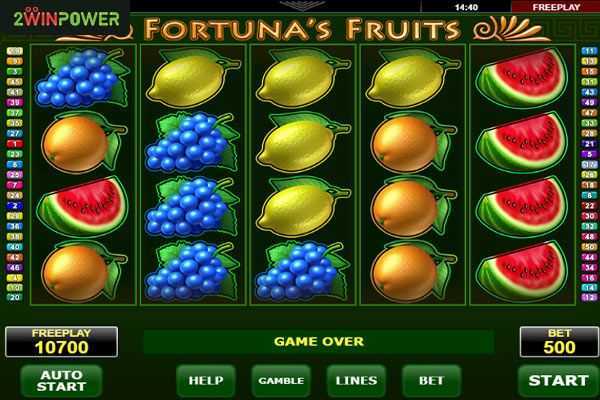Click the blue grapes on the third reel
600x400 pixels.
pos(302,271)
